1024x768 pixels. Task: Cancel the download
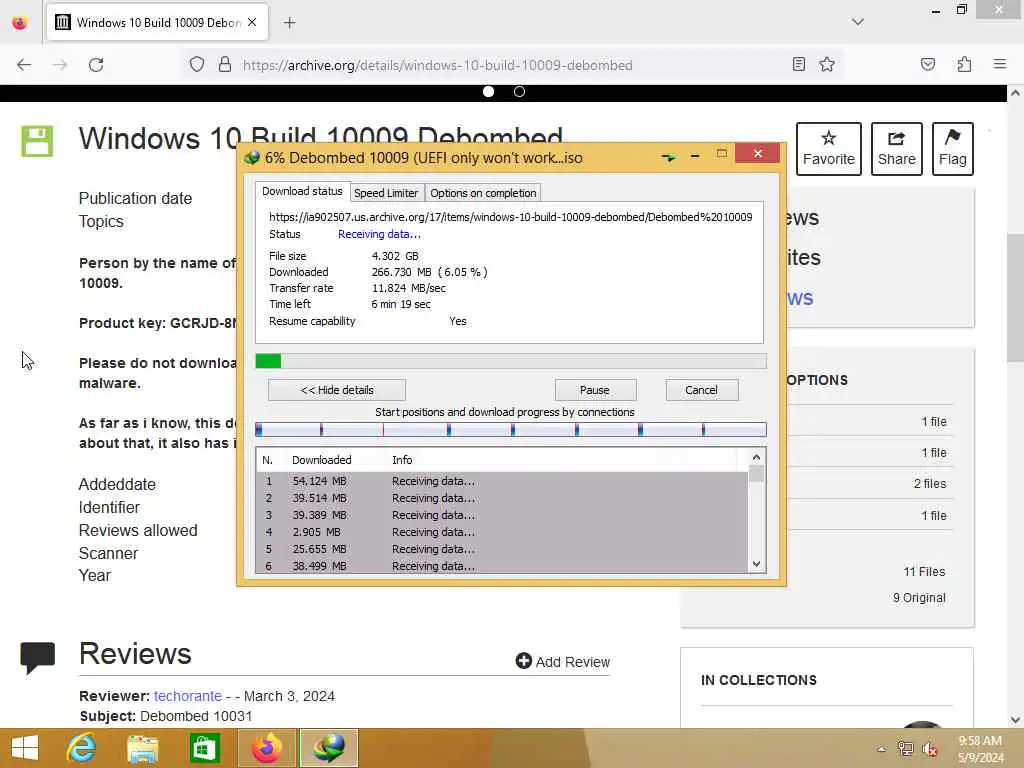tap(702, 390)
